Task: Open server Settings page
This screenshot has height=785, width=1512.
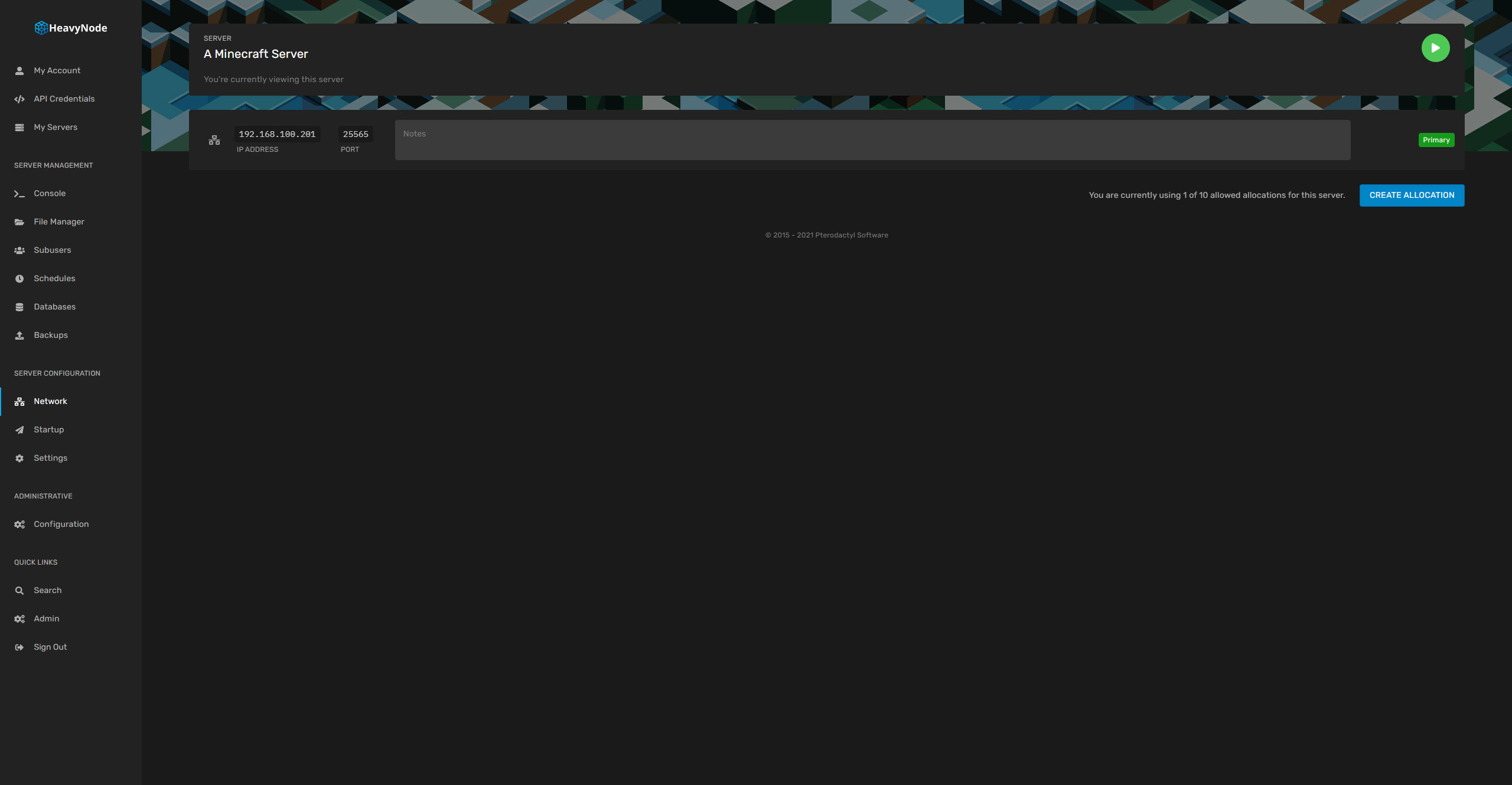Action: tap(51, 458)
